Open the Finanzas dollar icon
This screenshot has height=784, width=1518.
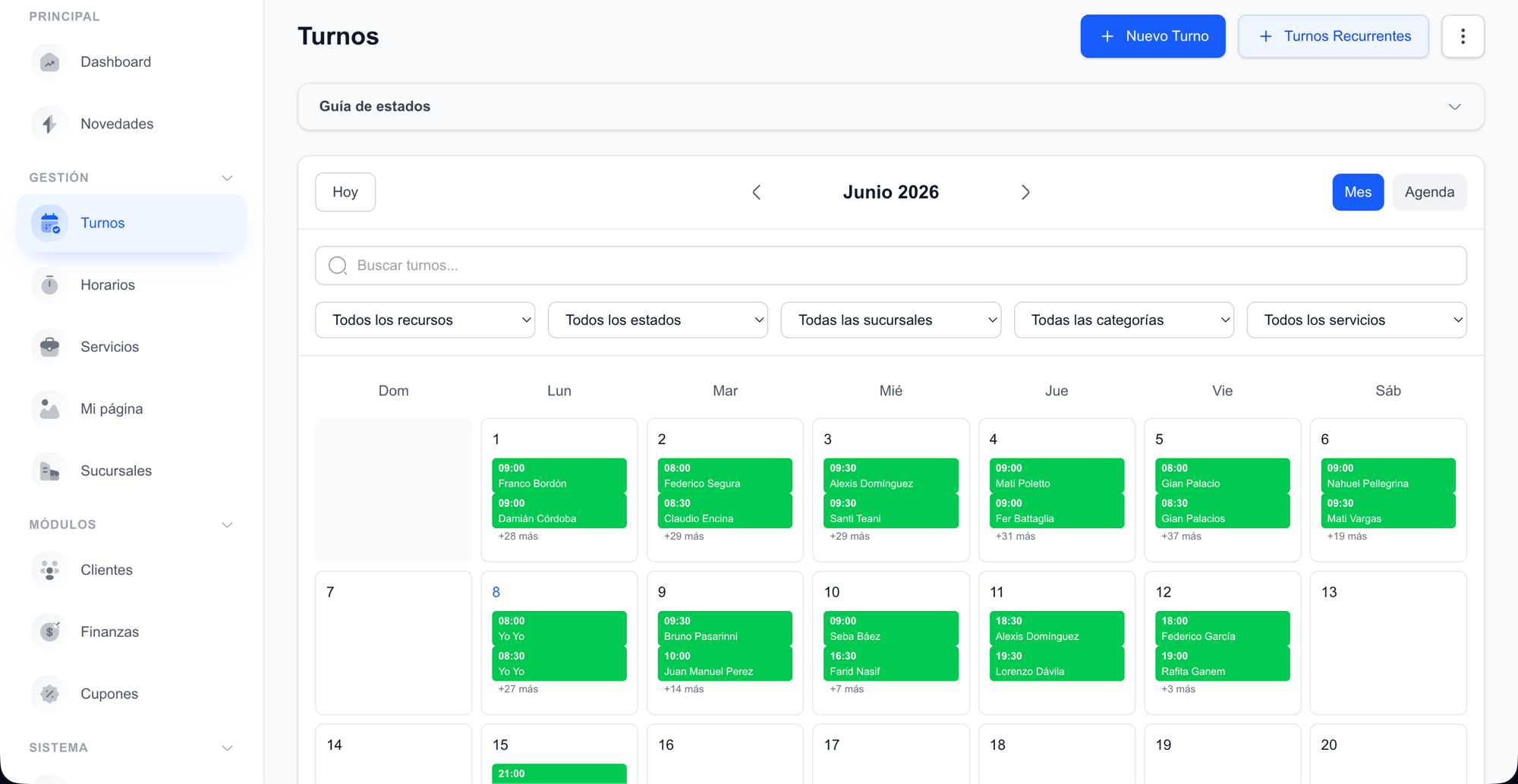tap(49, 631)
